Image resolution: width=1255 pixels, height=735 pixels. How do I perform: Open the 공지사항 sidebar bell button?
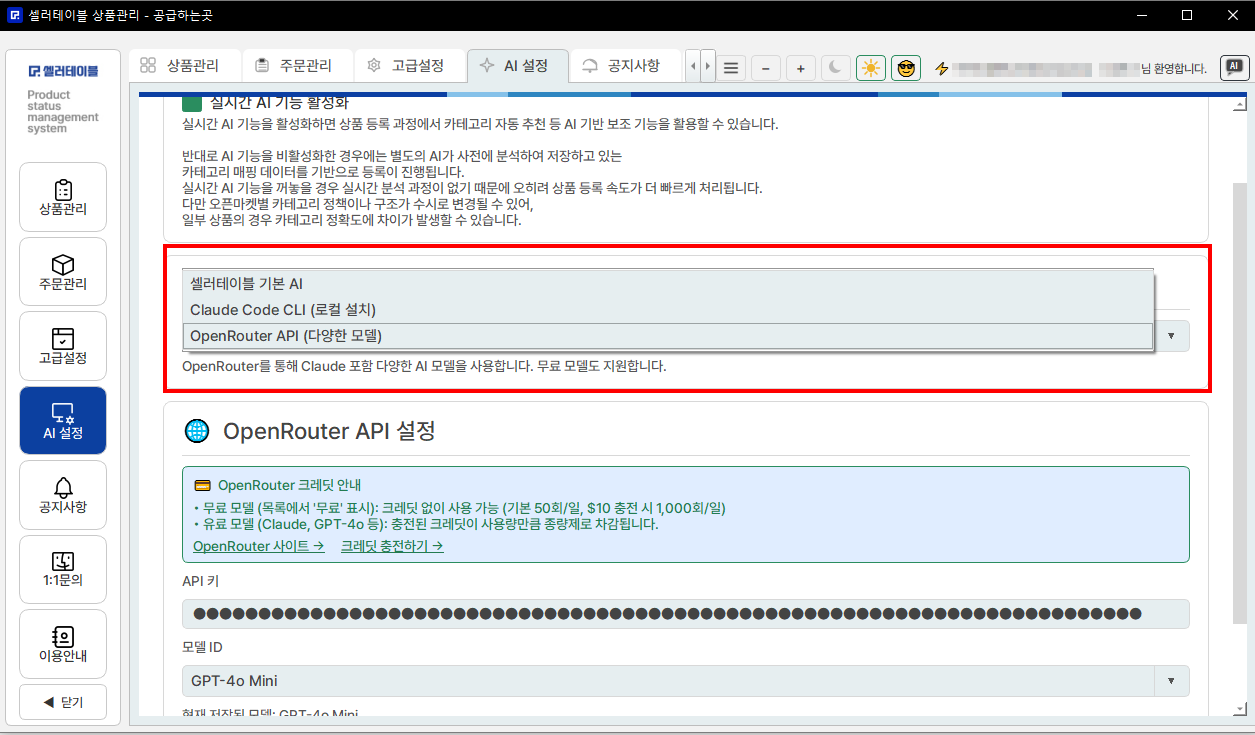(63, 495)
